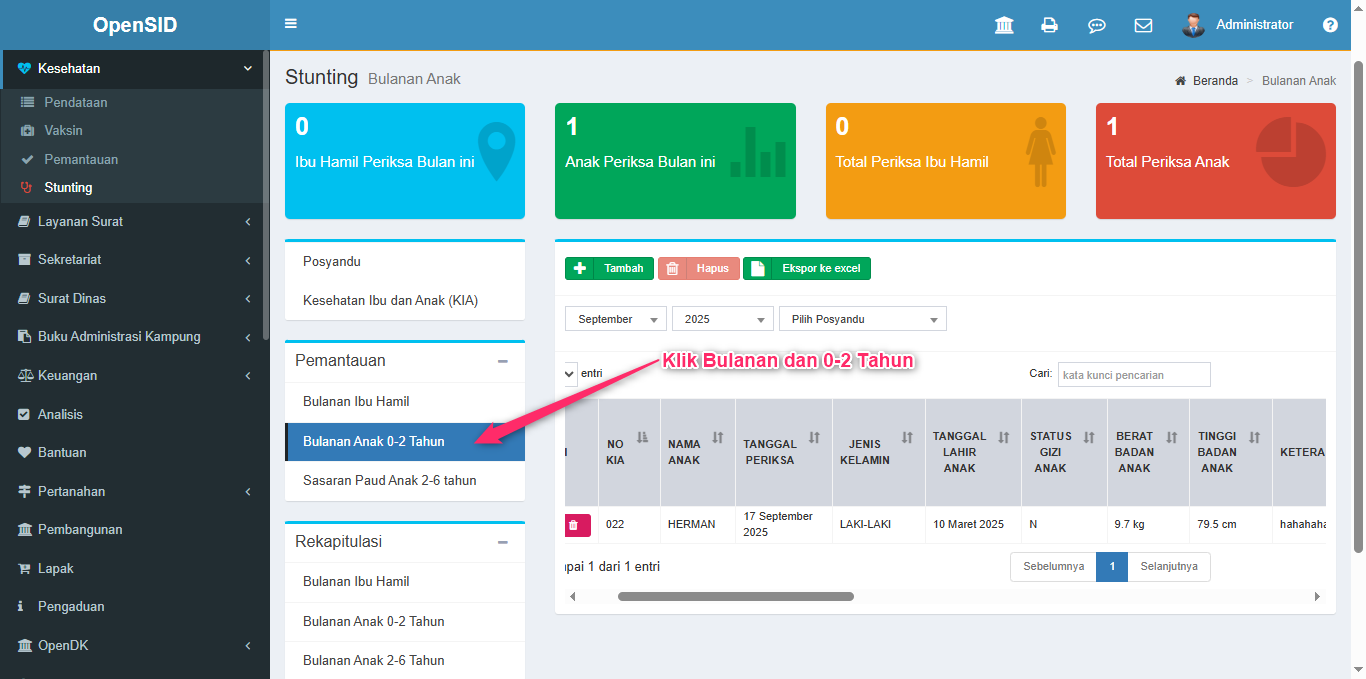
Task: Open the Vaksin sidebar submenu item
Action: 63,131
